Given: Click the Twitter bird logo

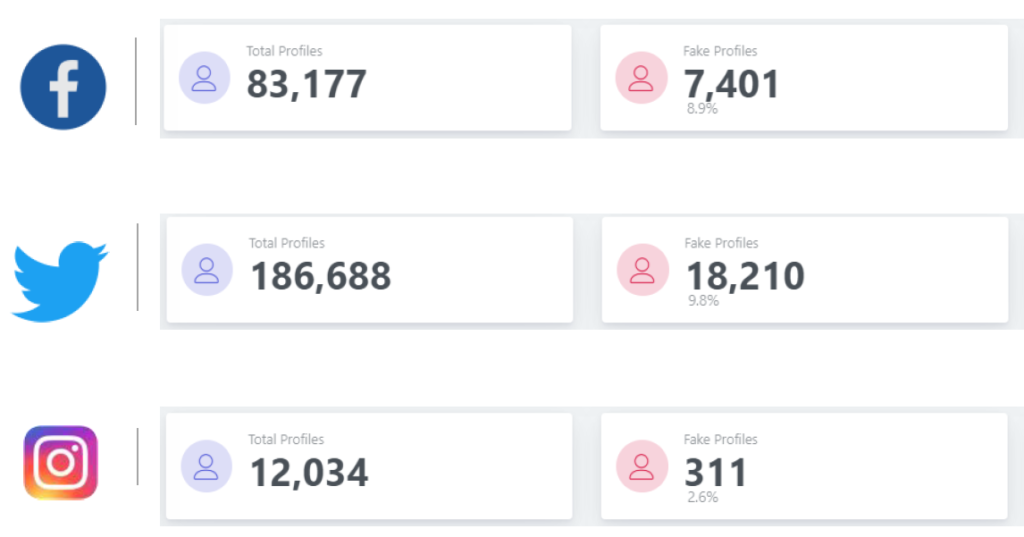Looking at the screenshot, I should 60,282.
